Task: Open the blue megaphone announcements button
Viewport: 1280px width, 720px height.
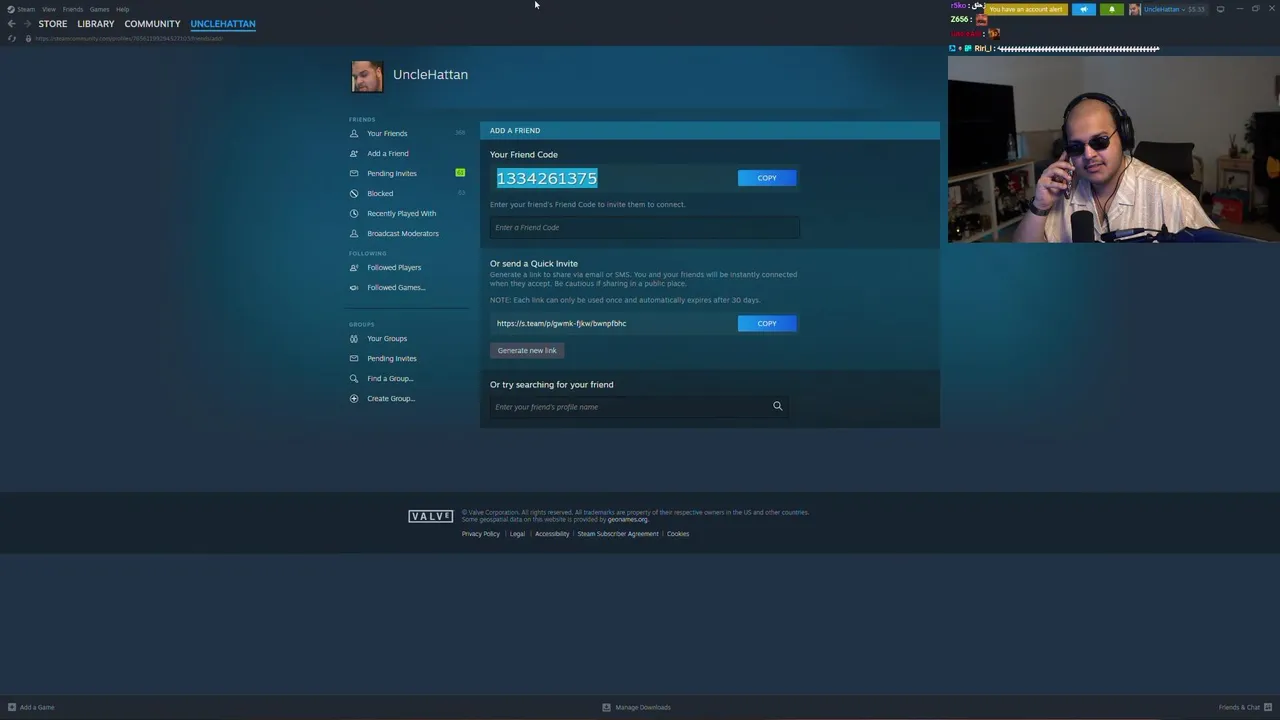Action: tap(1083, 9)
